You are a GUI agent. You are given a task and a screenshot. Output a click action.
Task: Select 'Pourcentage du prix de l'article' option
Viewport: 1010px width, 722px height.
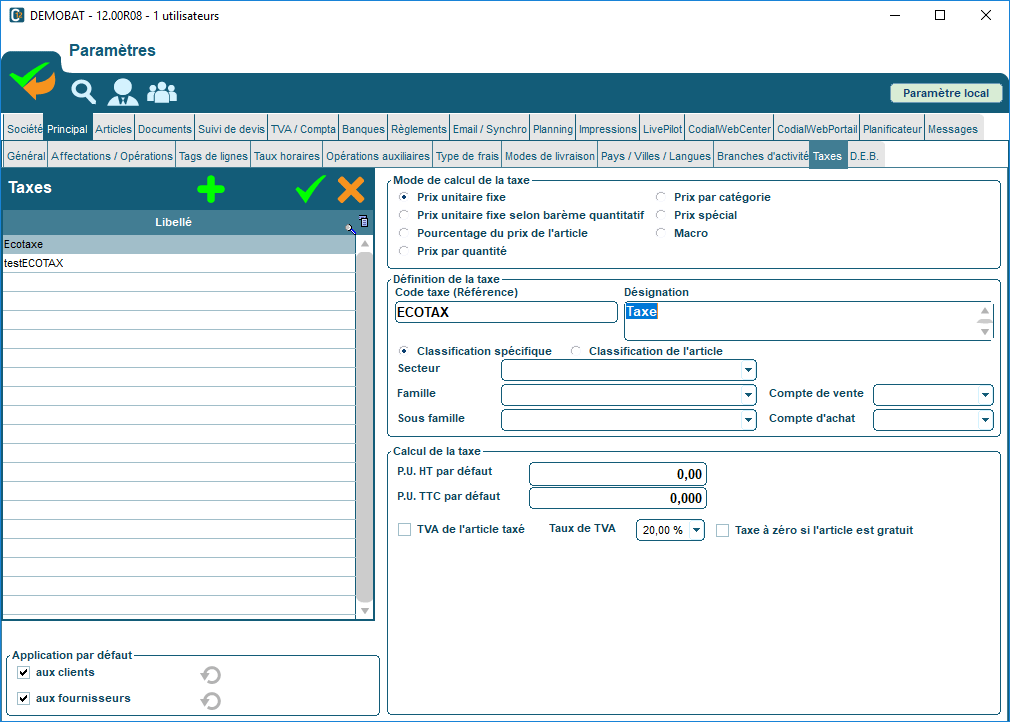pyautogui.click(x=404, y=233)
